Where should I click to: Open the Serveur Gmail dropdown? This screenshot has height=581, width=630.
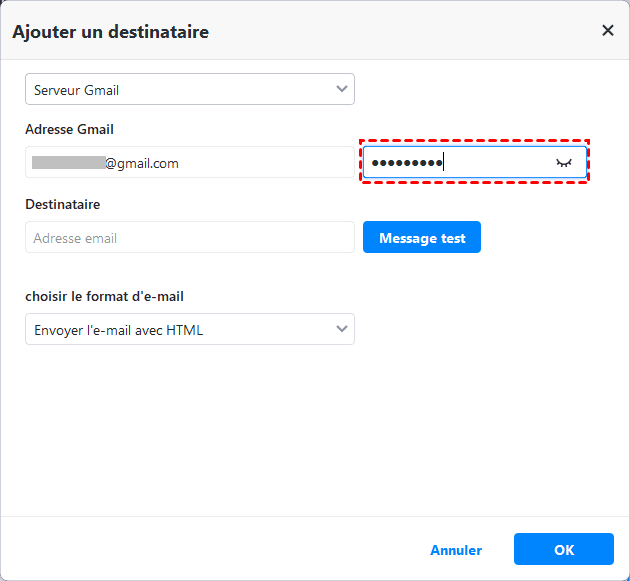coord(189,90)
